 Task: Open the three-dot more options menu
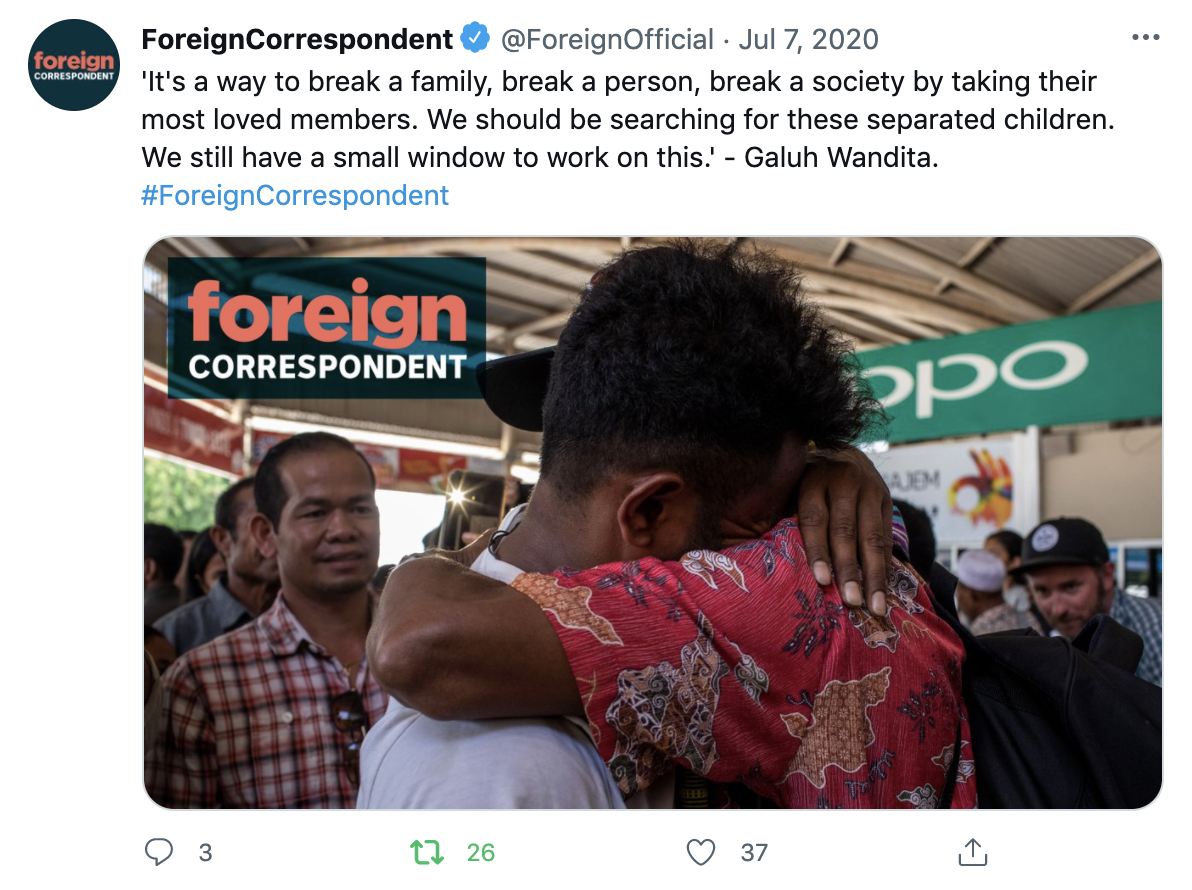(1146, 37)
